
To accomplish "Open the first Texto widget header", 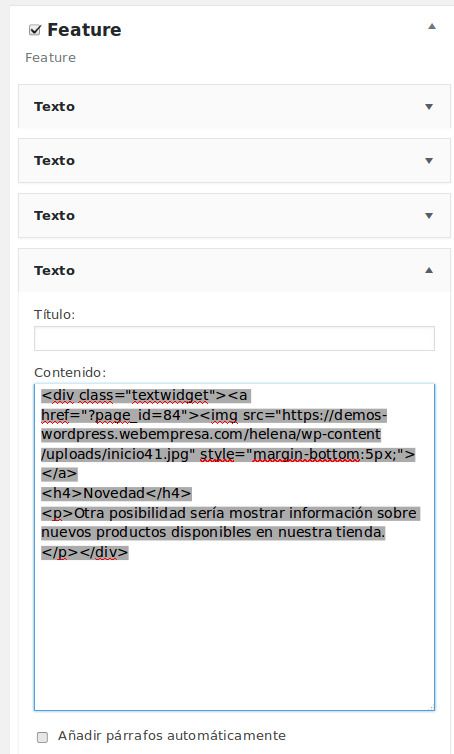I will point(234,106).
